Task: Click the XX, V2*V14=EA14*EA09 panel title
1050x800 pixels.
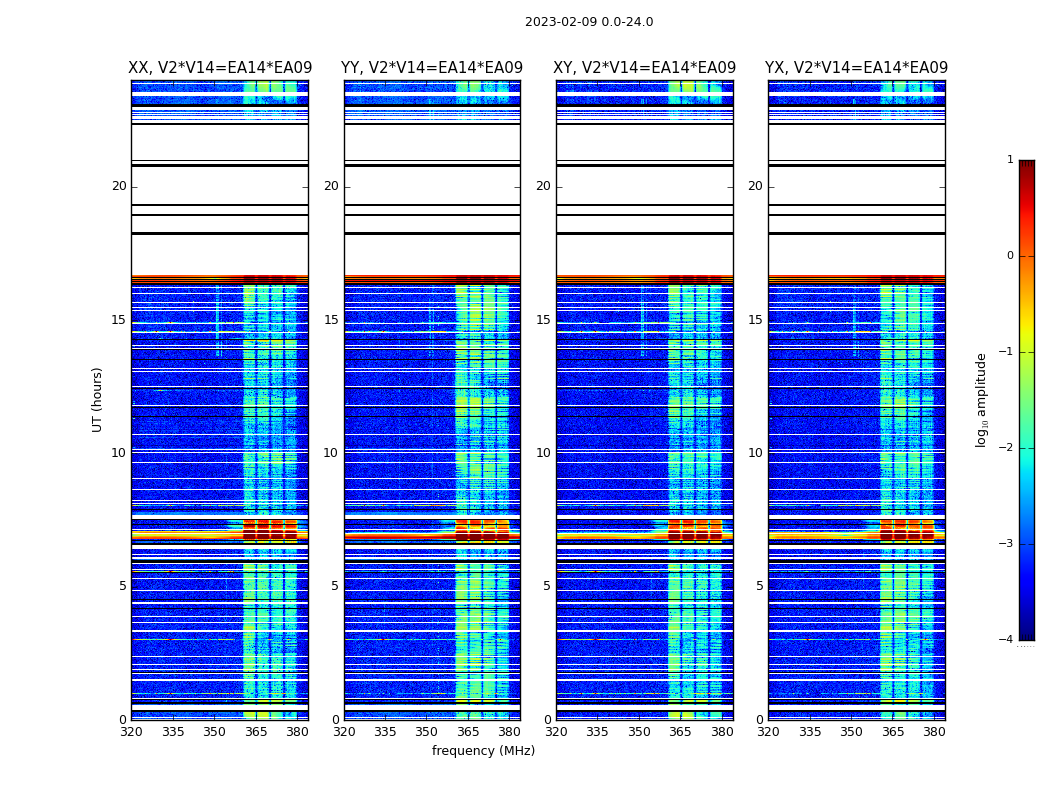Action: pyautogui.click(x=220, y=68)
